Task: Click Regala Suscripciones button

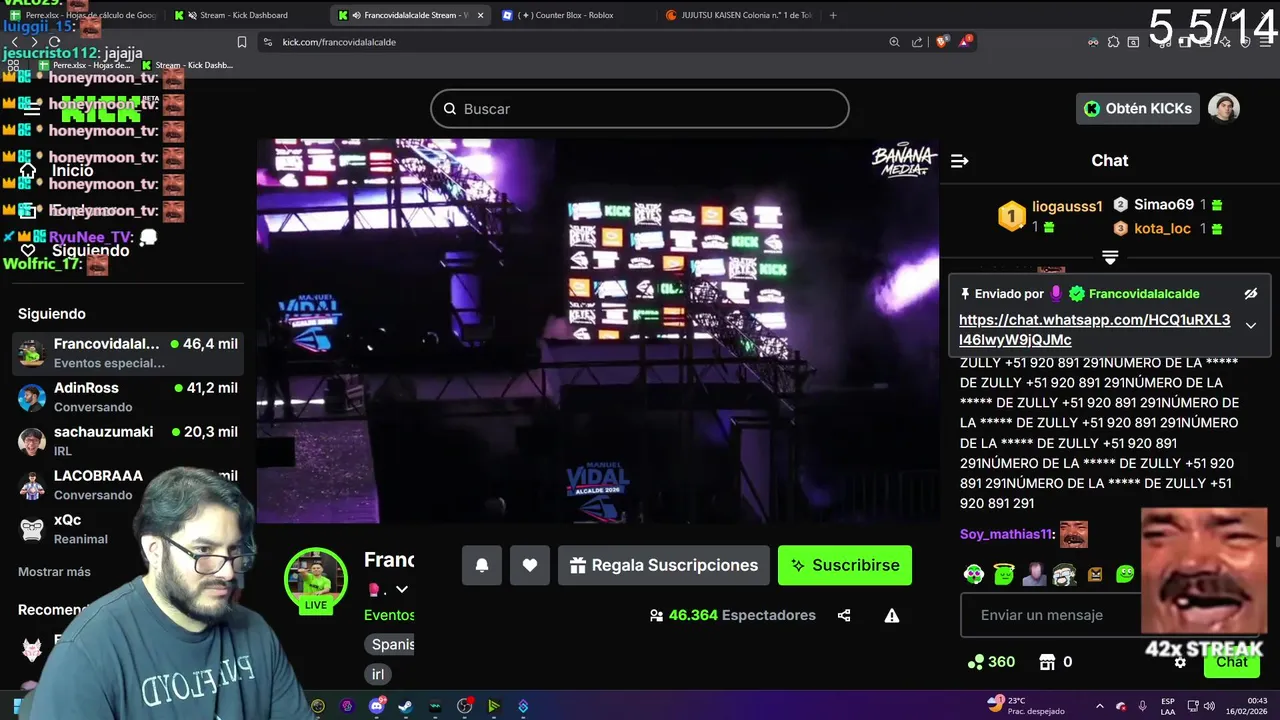Action: [664, 565]
